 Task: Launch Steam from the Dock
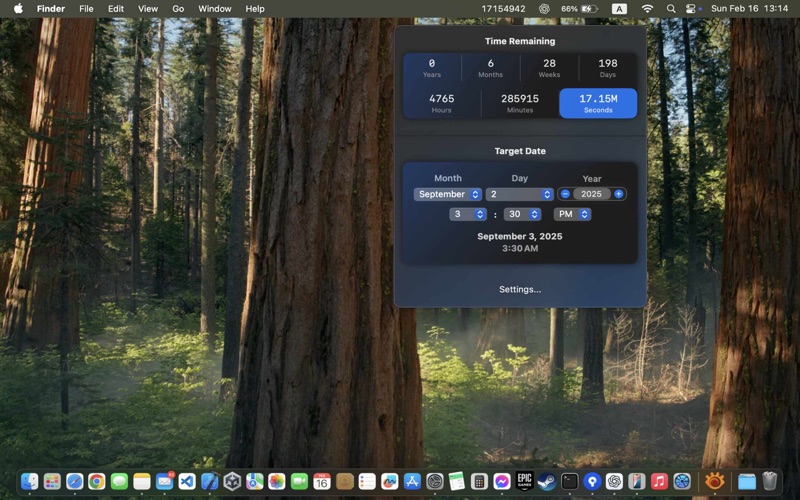(x=546, y=481)
